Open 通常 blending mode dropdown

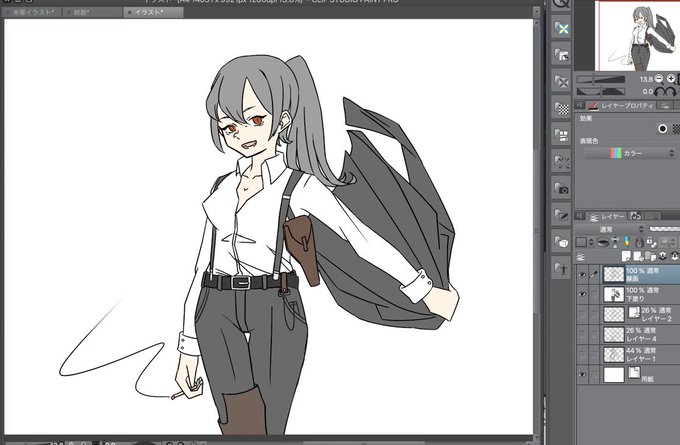tap(611, 229)
